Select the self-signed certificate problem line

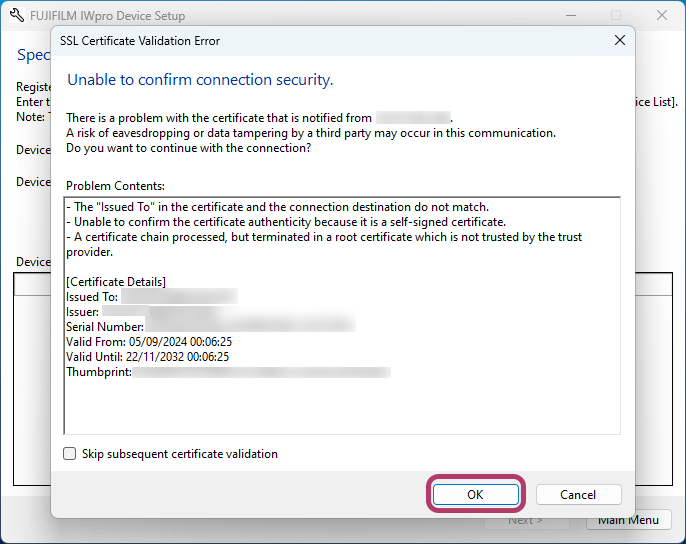pyautogui.click(x=286, y=222)
